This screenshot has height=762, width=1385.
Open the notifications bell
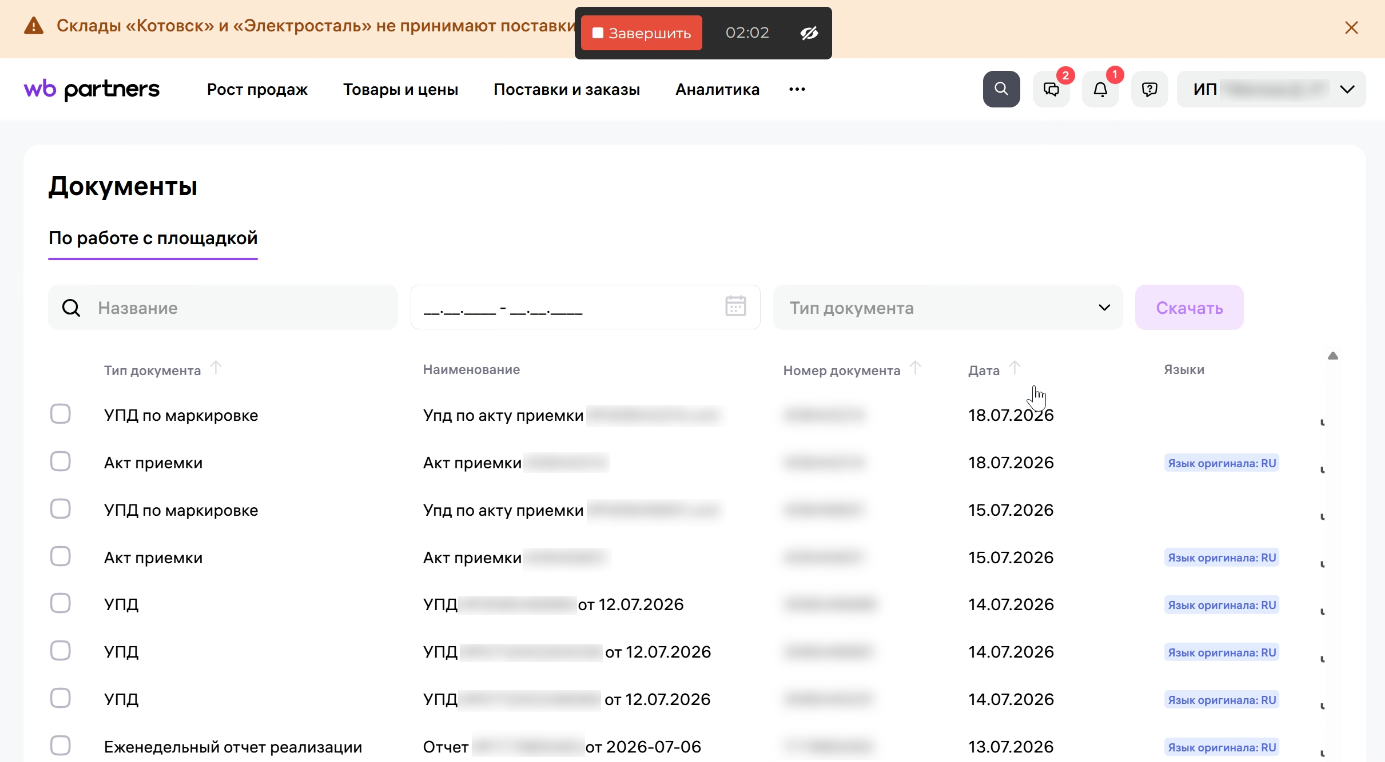pyautogui.click(x=1100, y=89)
